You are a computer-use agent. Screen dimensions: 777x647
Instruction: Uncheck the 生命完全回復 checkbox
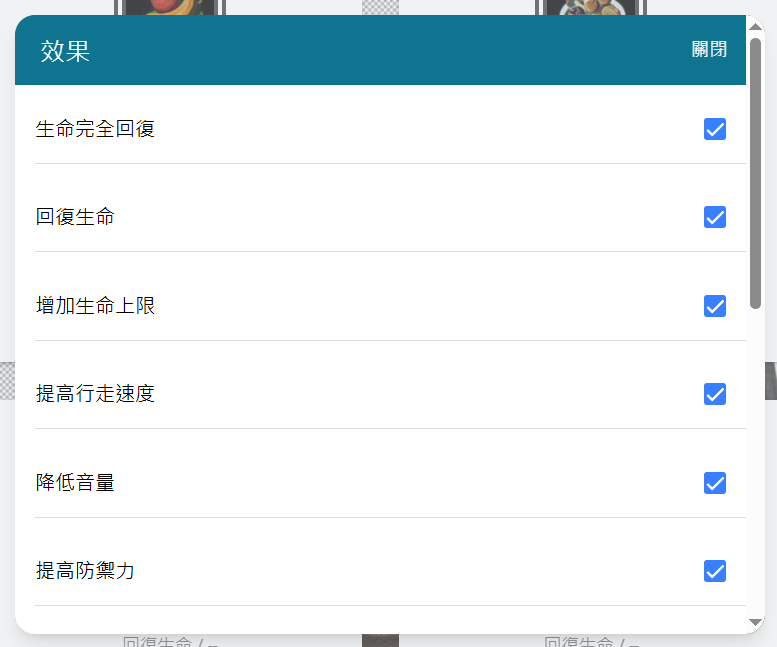(715, 129)
